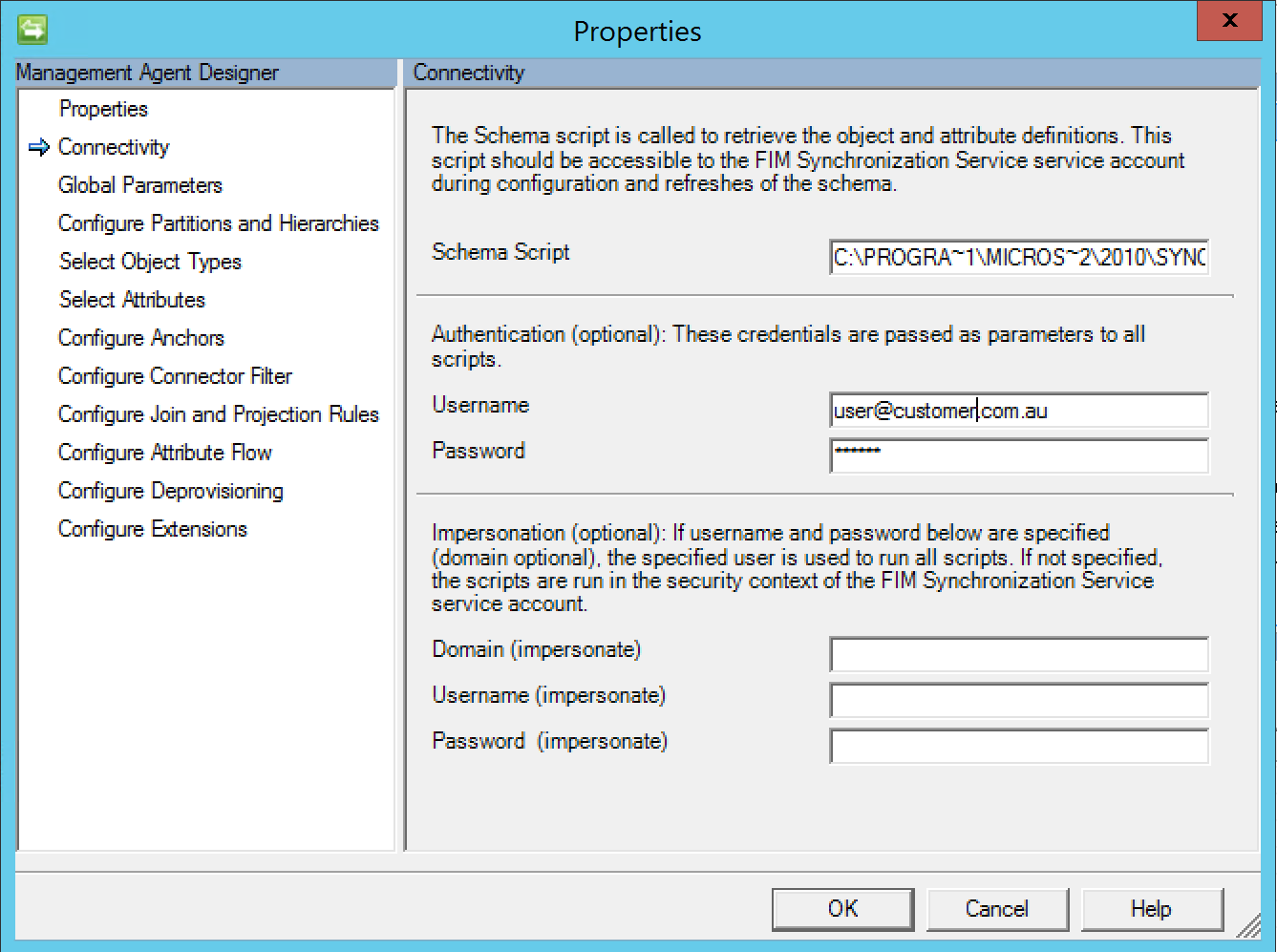The width and height of the screenshot is (1277, 952).
Task: Click the Domain (impersonate) input box
Action: coord(1017,654)
